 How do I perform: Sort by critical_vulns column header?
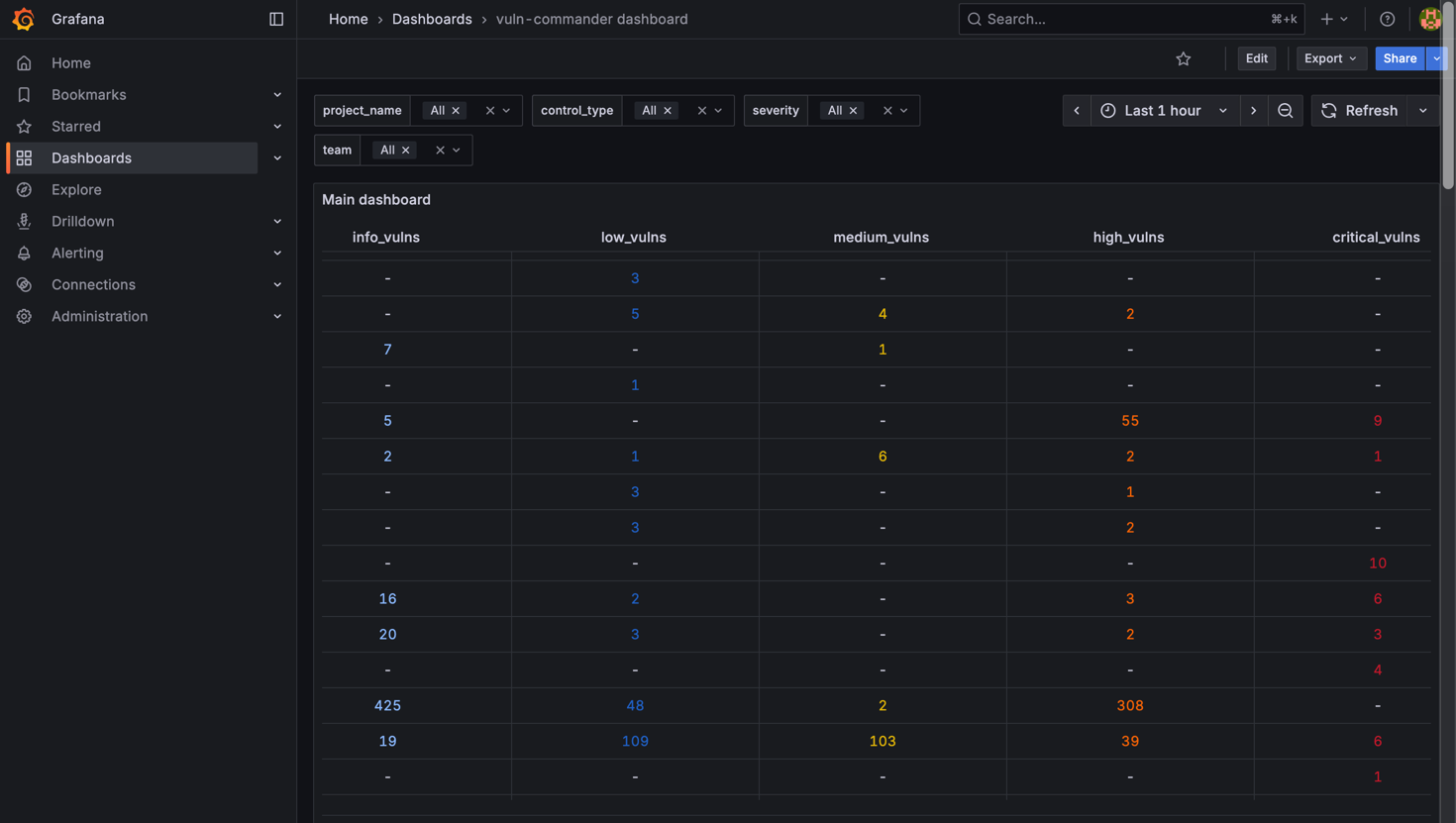pos(1376,238)
